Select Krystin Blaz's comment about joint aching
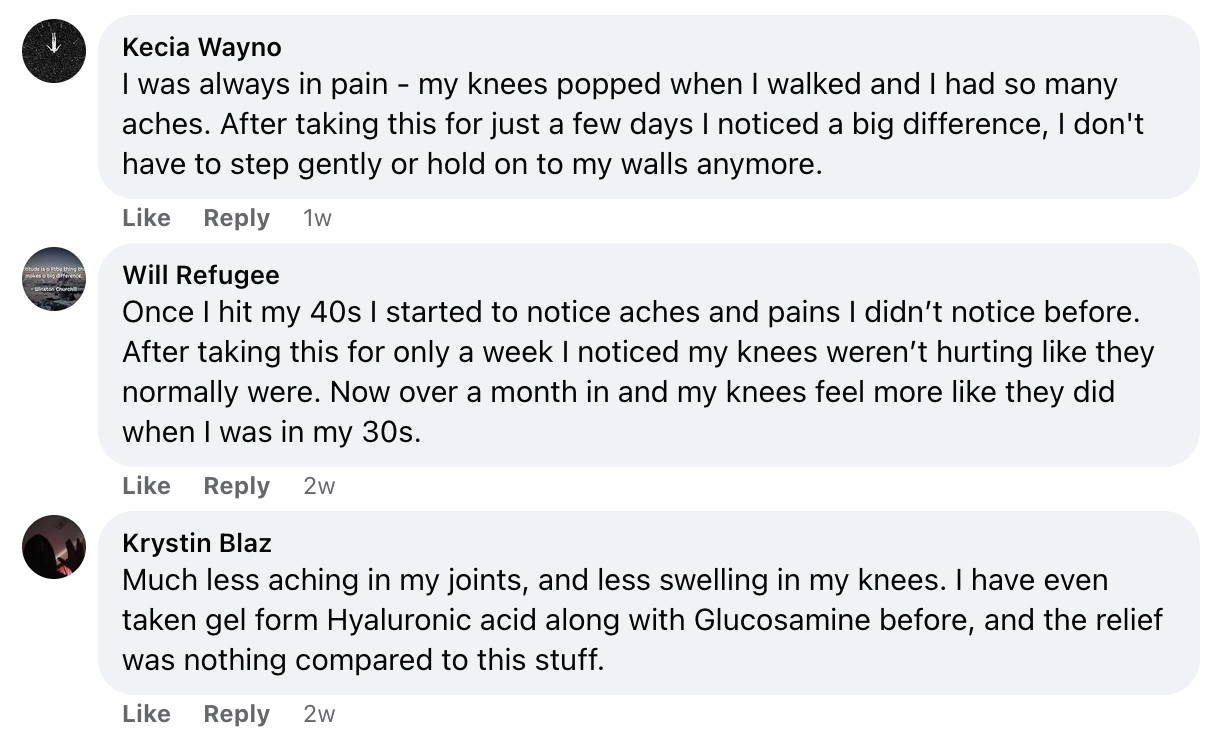The width and height of the screenshot is (1218, 738). click(642, 620)
